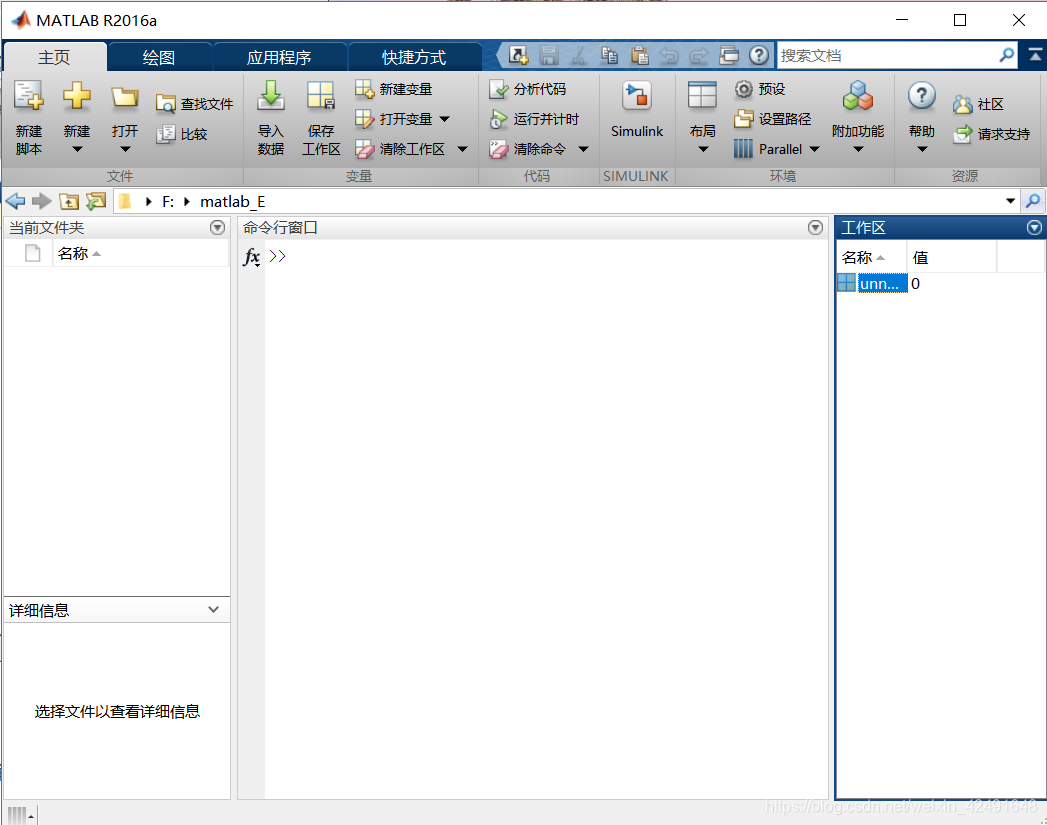Collapse the 详细信息 panel chevron
The height and width of the screenshot is (825, 1047).
tap(213, 609)
